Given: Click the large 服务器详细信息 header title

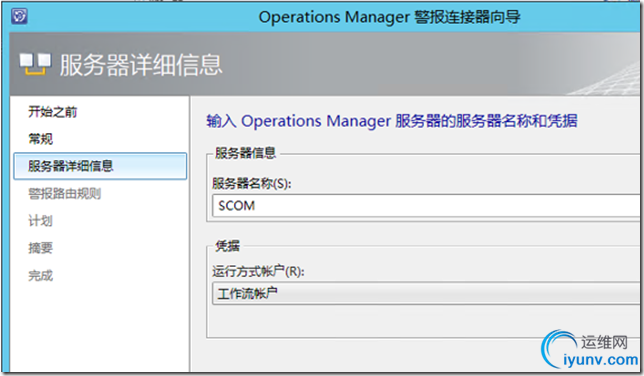Looking at the screenshot, I should pos(141,65).
